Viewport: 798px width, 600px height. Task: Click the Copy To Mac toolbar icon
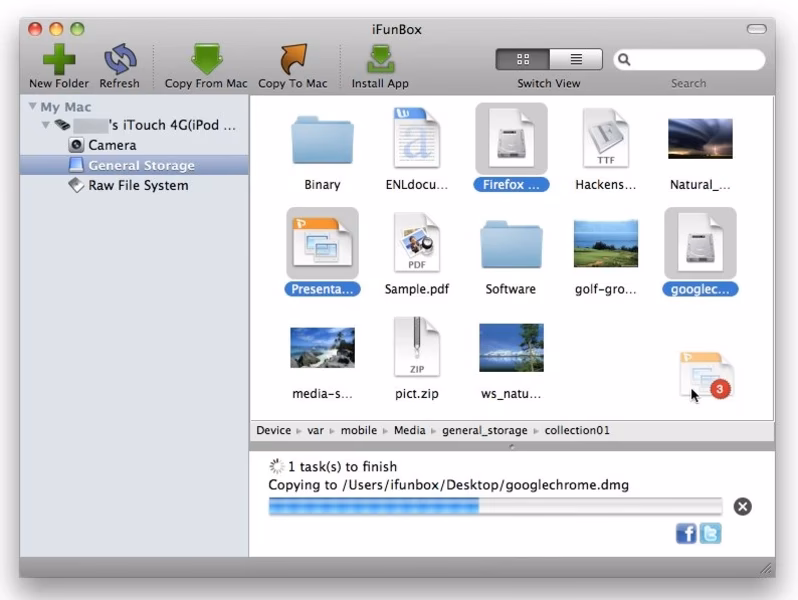point(292,59)
